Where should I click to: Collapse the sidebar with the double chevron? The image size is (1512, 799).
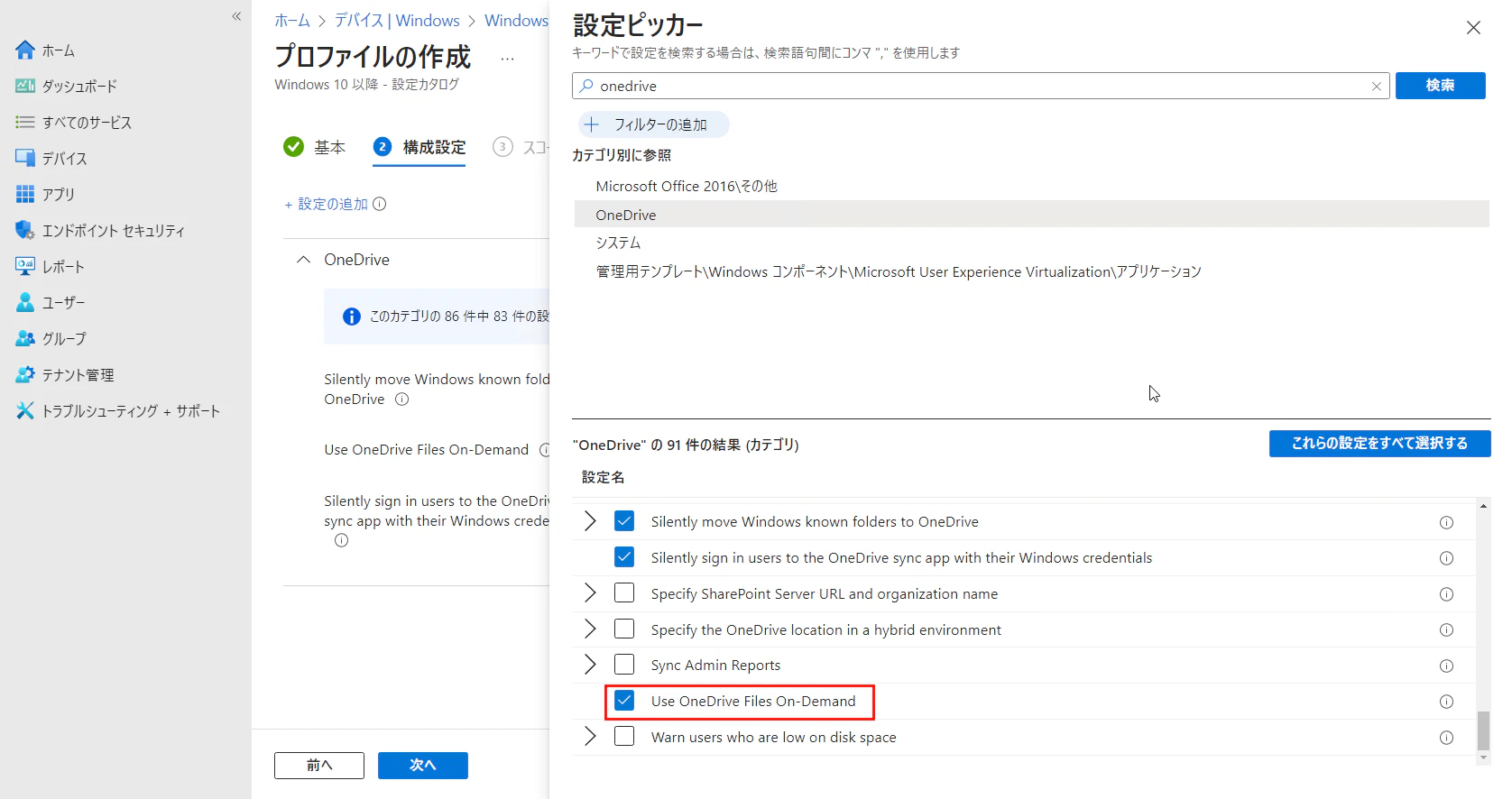click(x=236, y=16)
